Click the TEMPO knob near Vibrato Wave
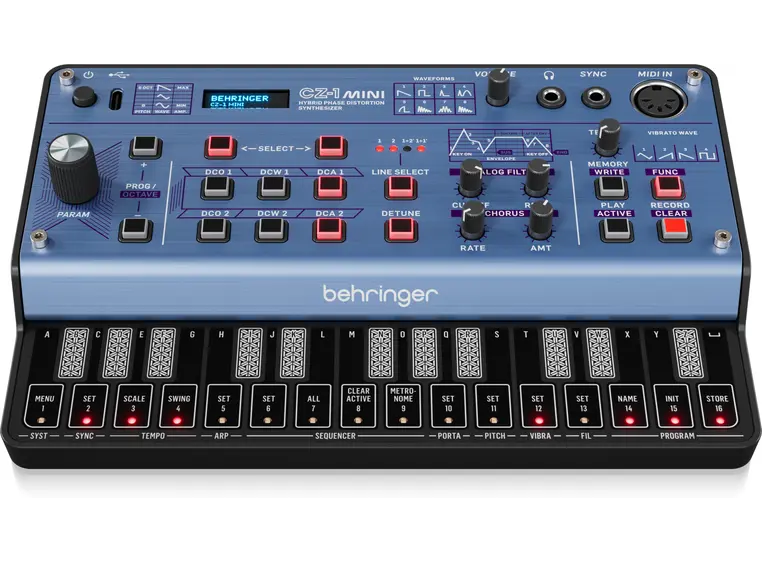Screen dimensions: 762x562 (x=608, y=136)
